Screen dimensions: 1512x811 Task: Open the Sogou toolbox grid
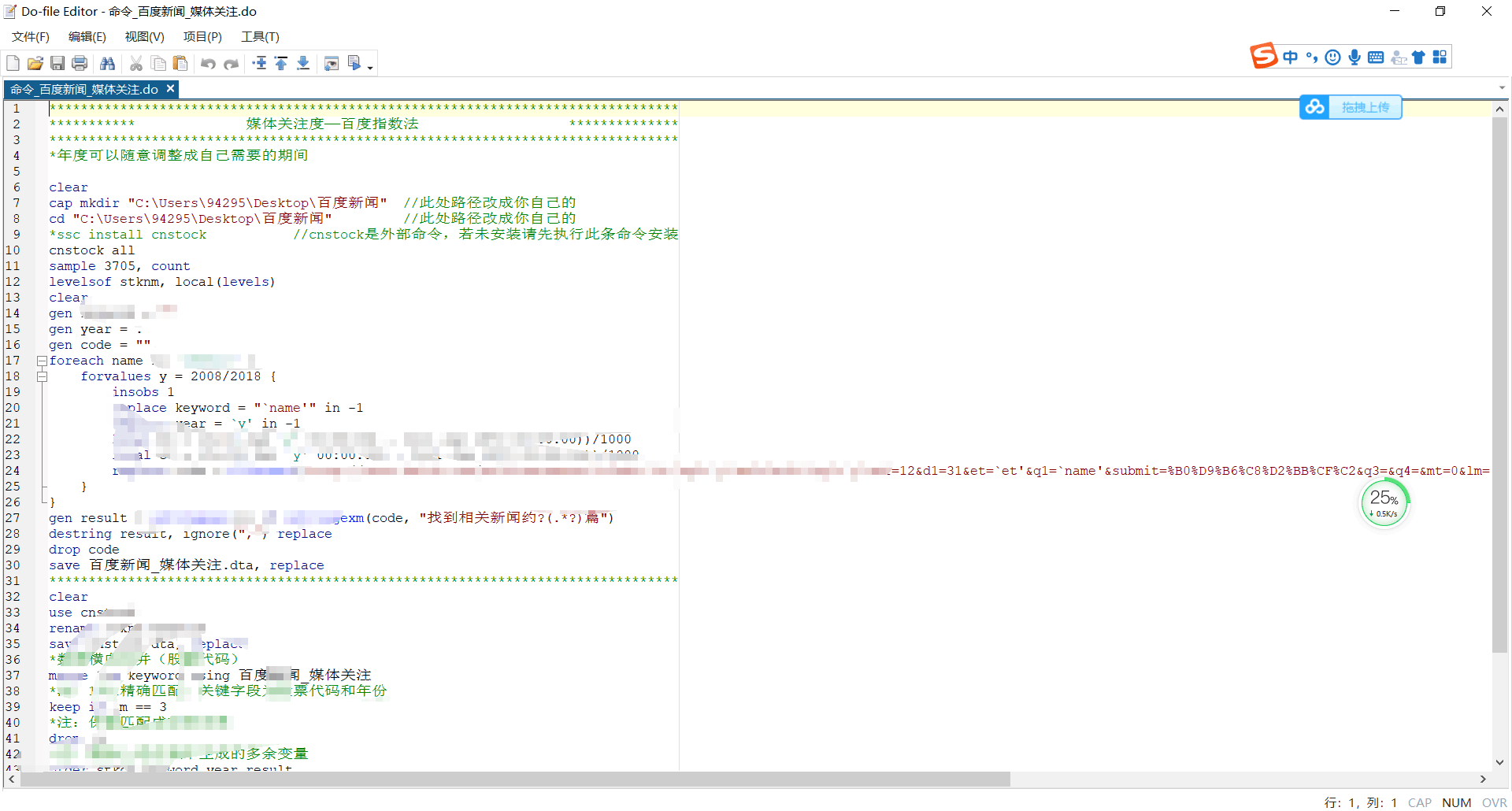tap(1440, 57)
